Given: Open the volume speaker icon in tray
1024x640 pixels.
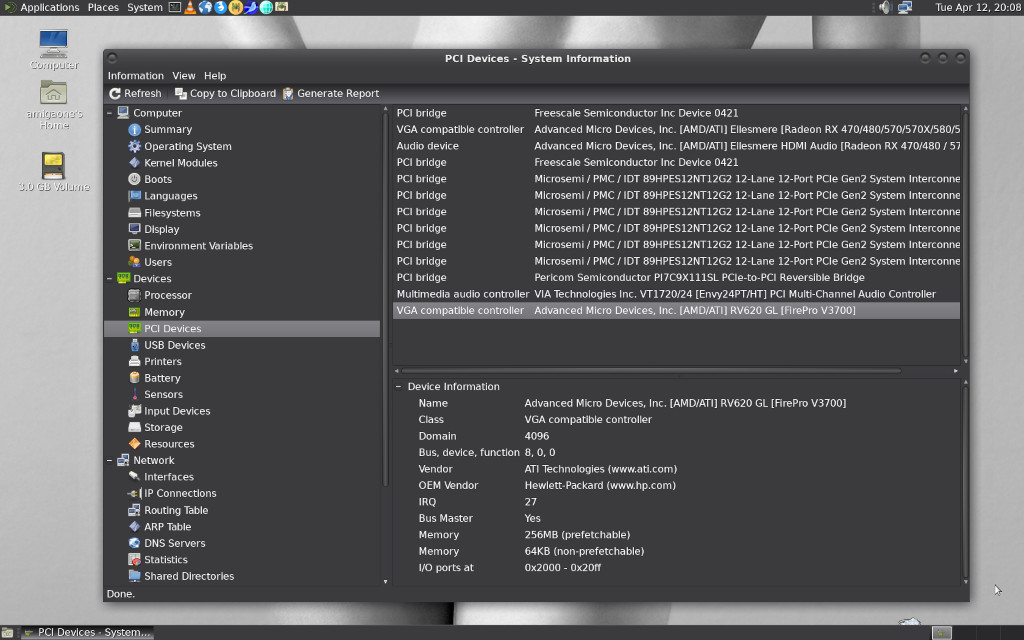Looking at the screenshot, I should tap(885, 7).
